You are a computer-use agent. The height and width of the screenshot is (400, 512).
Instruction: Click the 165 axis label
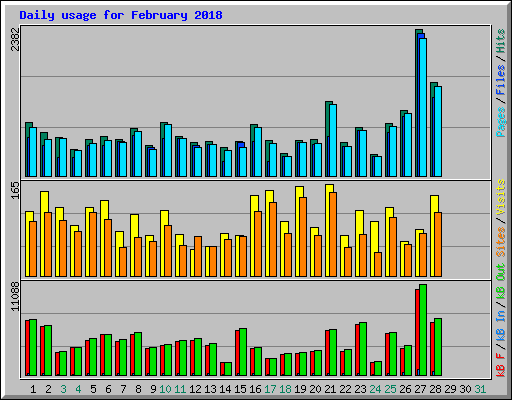pos(15,190)
